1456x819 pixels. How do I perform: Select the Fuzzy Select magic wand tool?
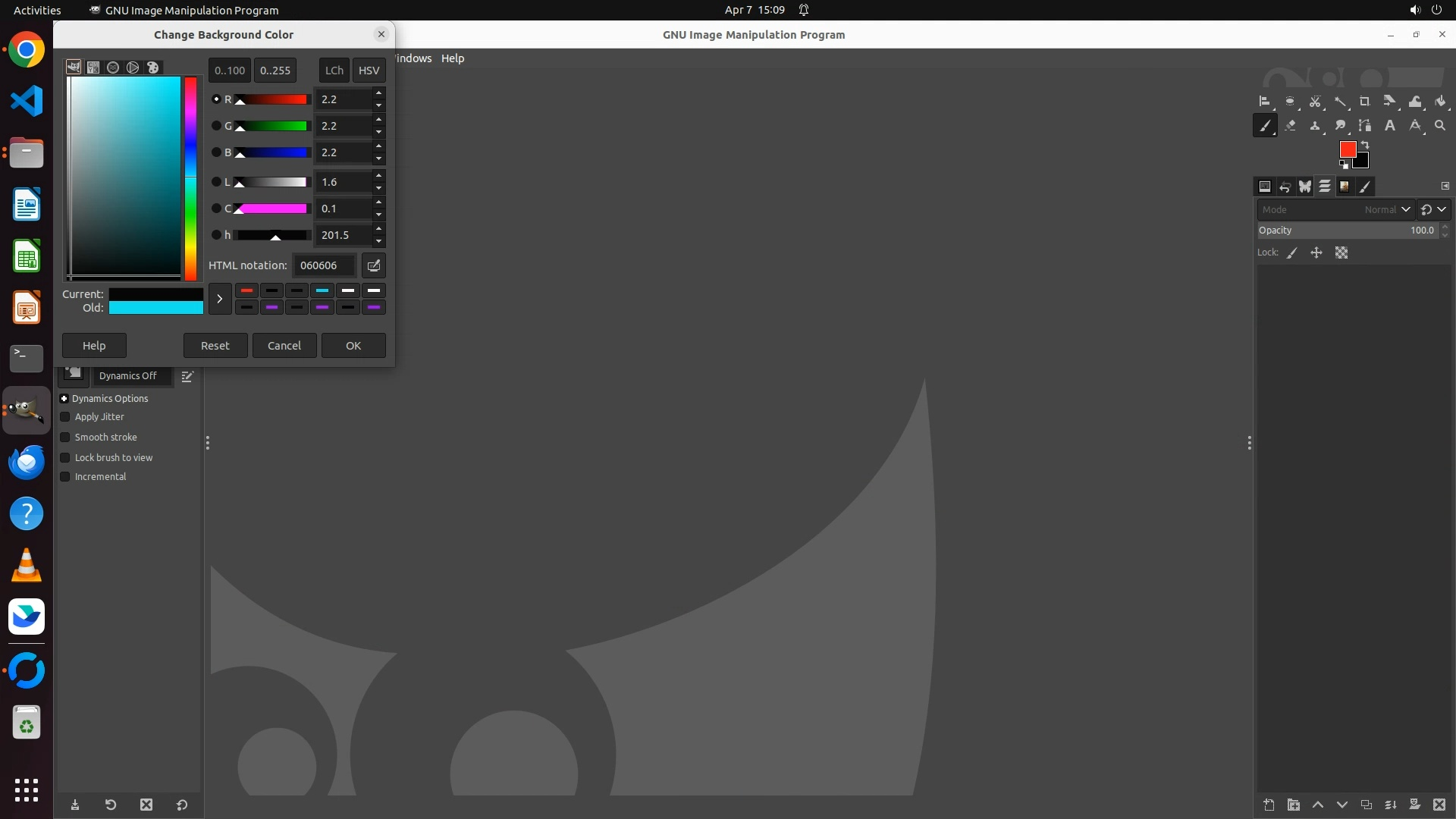tap(1340, 102)
